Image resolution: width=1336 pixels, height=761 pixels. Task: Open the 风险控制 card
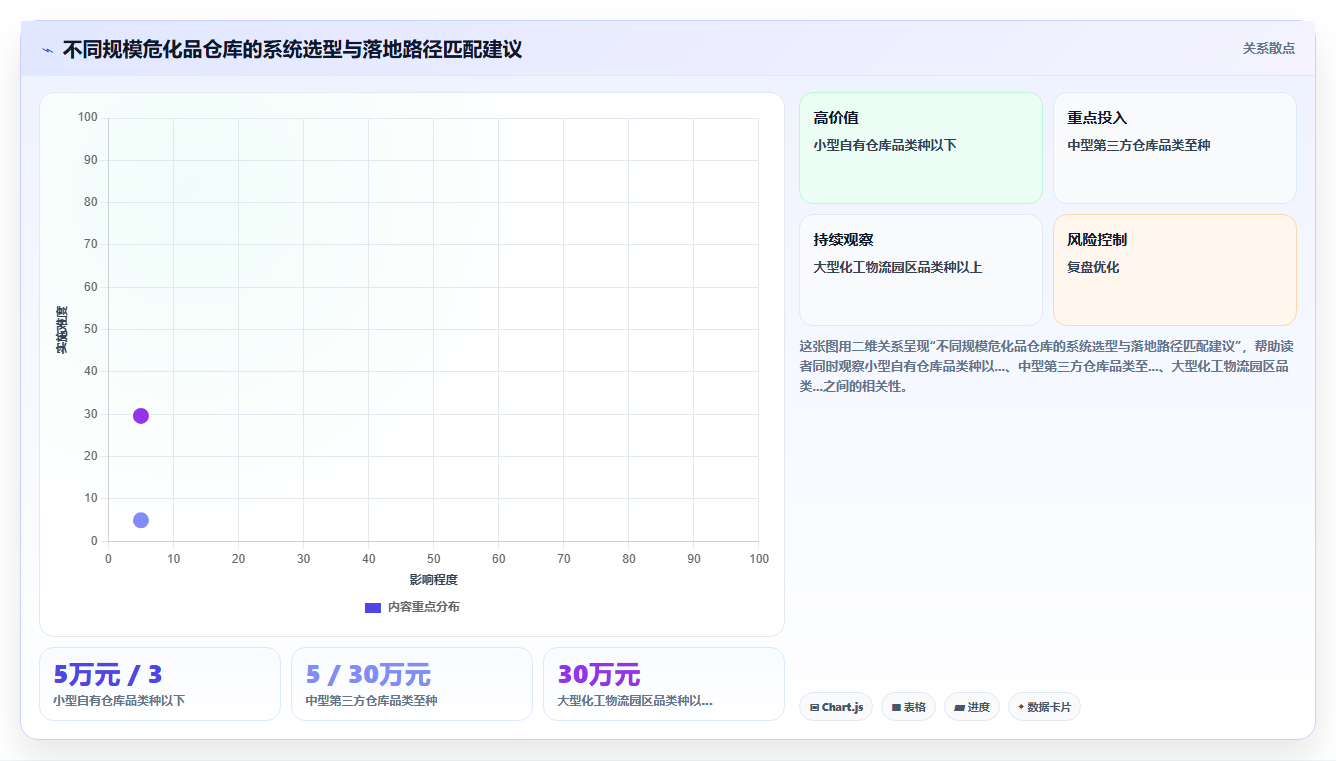point(1175,270)
